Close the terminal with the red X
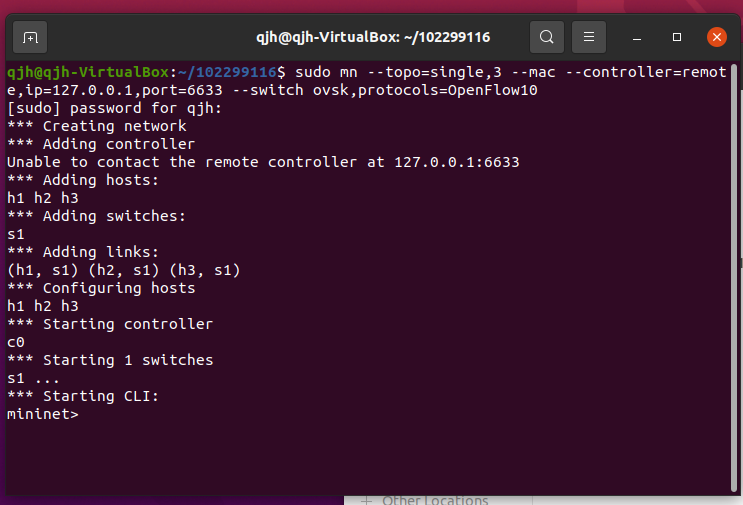The width and height of the screenshot is (743, 505). 716,38
